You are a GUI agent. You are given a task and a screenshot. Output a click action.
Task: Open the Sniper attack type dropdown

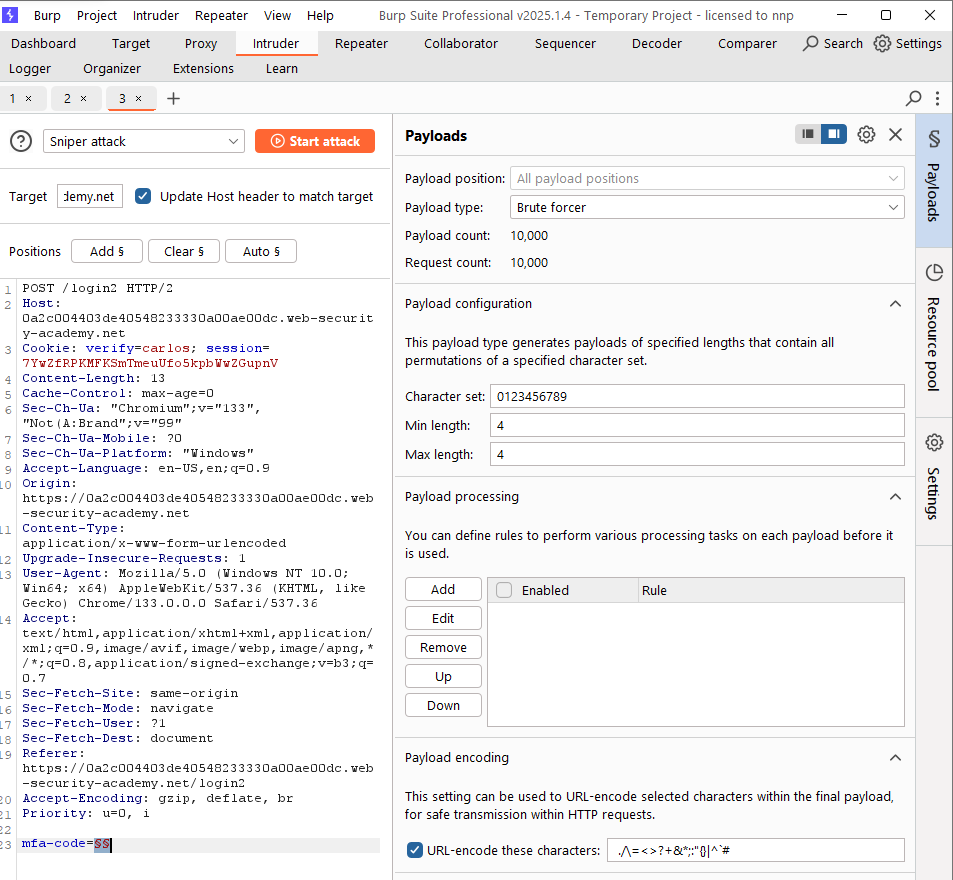[144, 142]
